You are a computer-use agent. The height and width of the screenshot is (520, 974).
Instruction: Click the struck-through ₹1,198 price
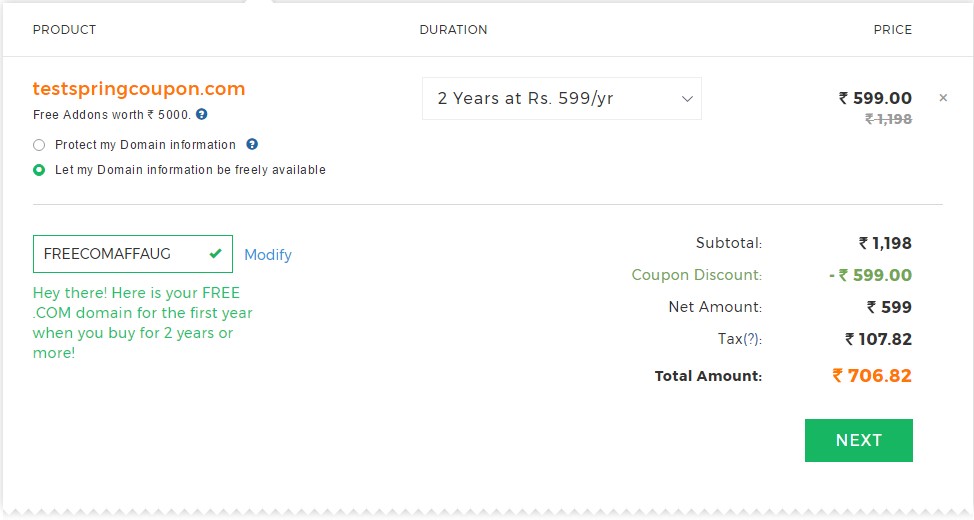tap(888, 119)
